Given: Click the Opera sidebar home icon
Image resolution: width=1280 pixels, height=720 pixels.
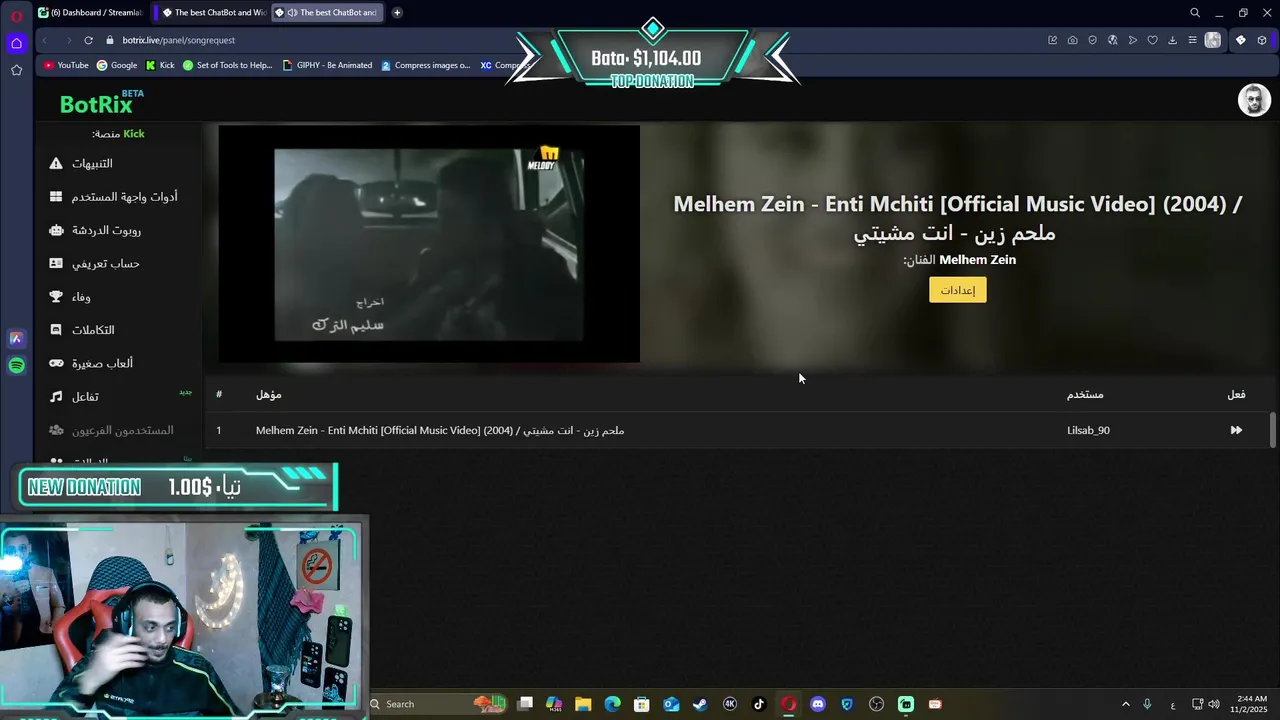Looking at the screenshot, I should 16,43.
